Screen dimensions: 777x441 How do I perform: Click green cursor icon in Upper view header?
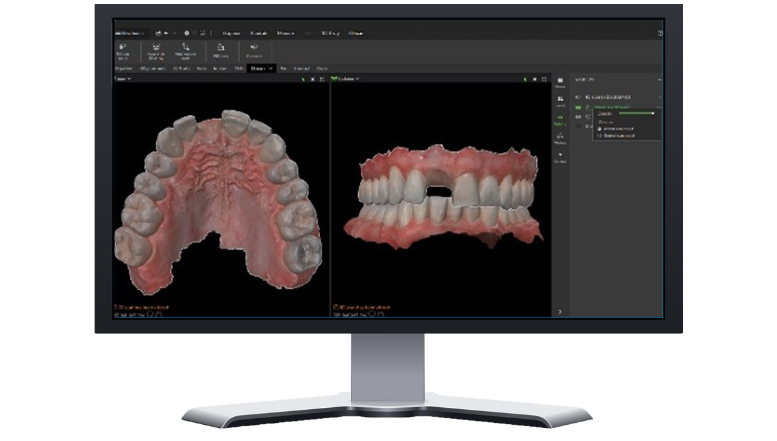point(303,79)
